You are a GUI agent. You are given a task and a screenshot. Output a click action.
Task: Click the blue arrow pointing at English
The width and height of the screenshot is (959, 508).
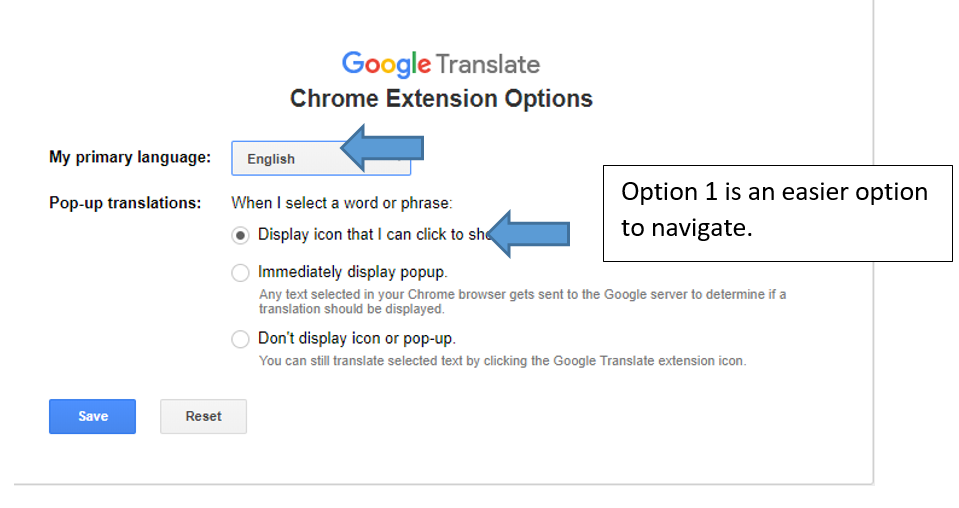point(382,148)
